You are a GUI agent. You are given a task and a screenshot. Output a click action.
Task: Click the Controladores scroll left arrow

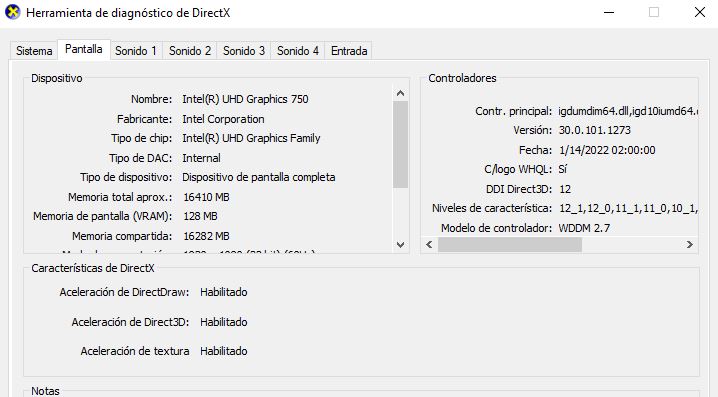pos(429,245)
